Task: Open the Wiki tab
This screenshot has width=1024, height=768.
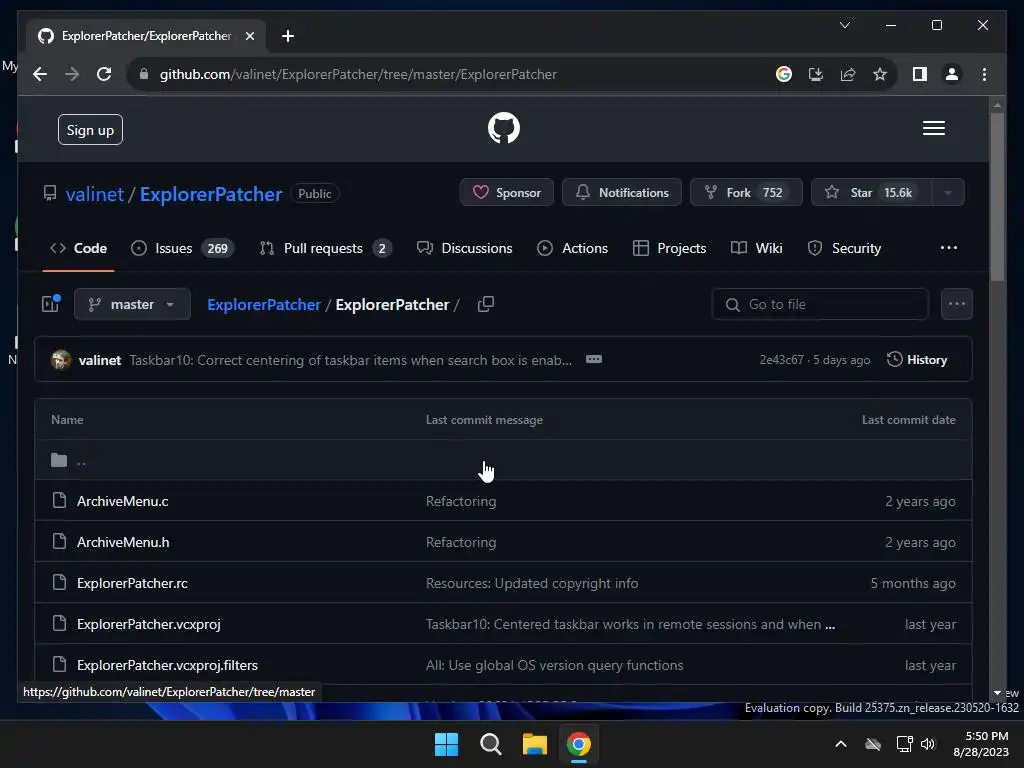Action: 756,248
